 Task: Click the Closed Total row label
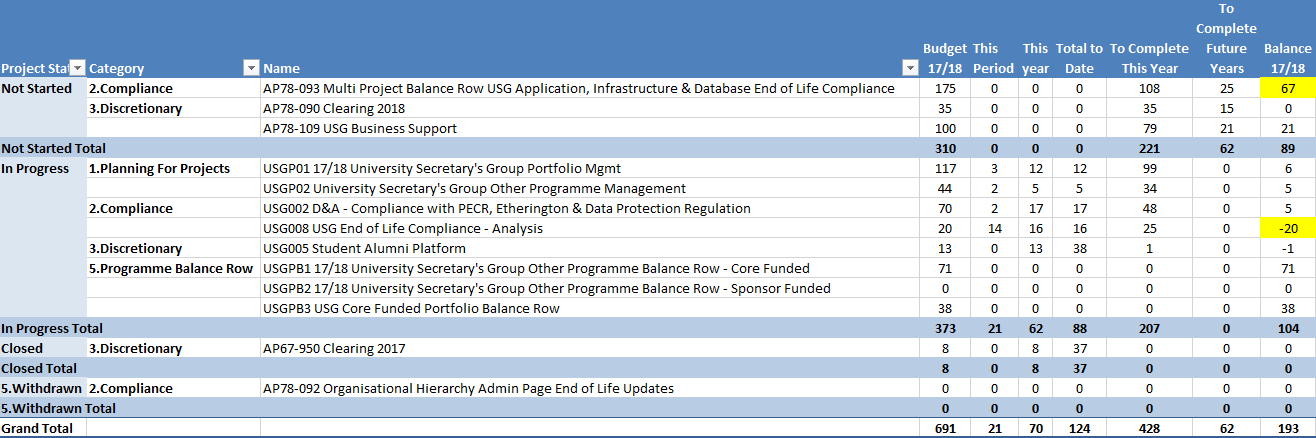[x=39, y=368]
